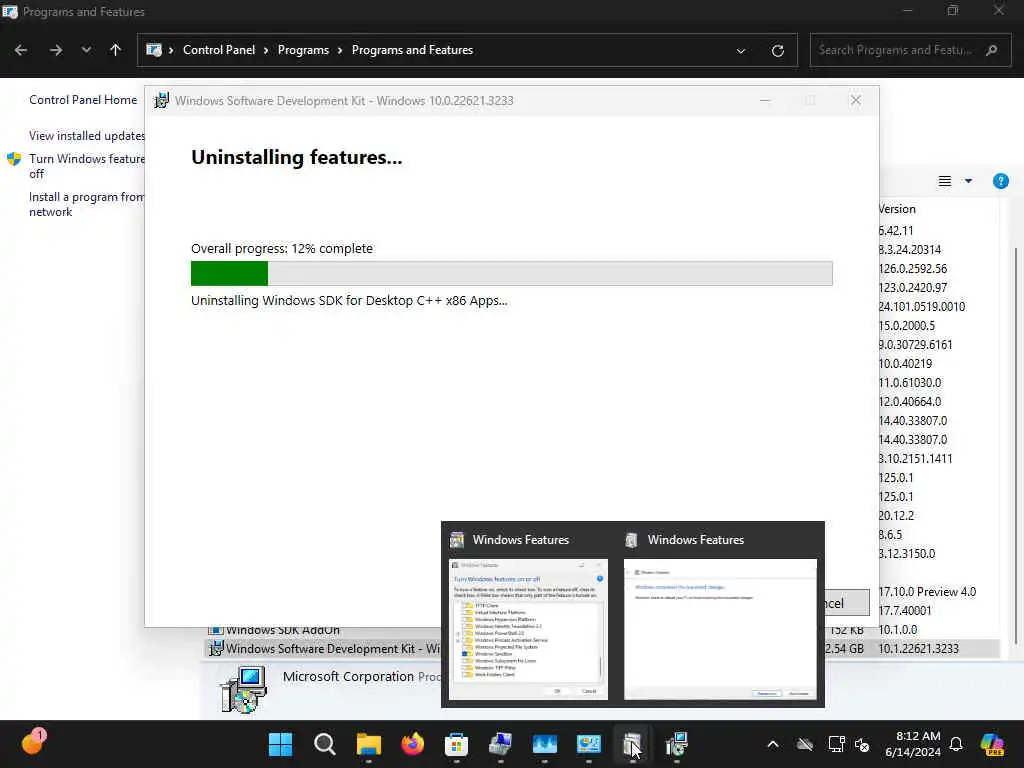Open the view options dropdown arrow

pyautogui.click(x=968, y=181)
